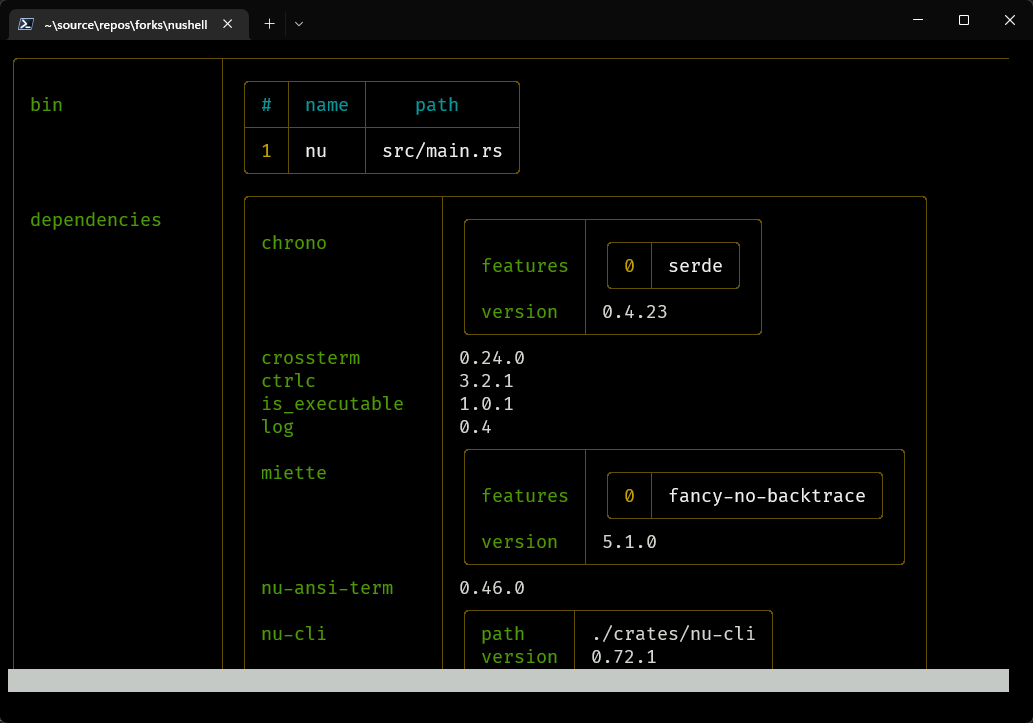1033x723 pixels.
Task: Click crossterm version '0.24.0'
Action: 491,358
